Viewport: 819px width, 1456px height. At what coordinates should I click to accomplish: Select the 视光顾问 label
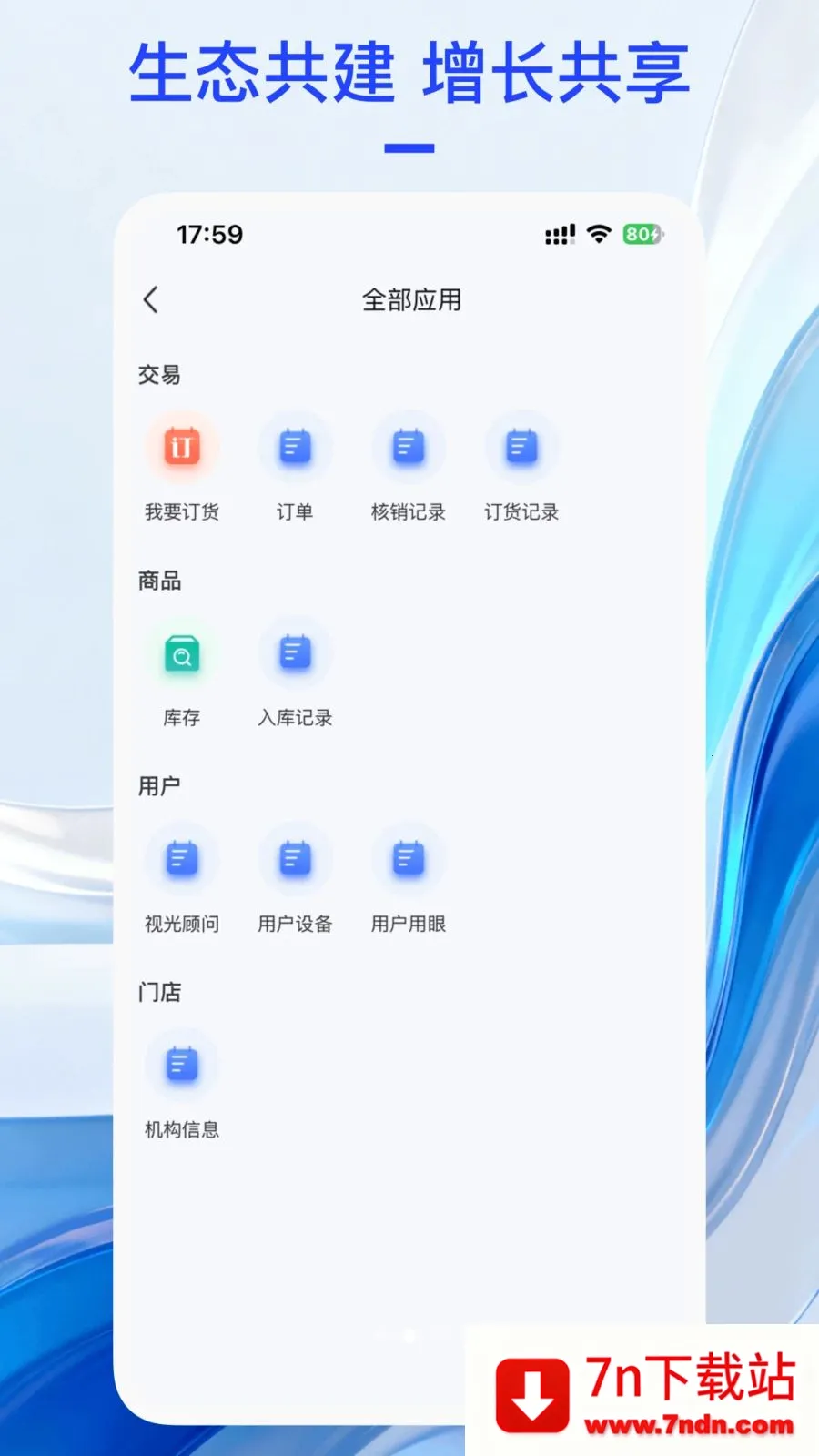[182, 924]
